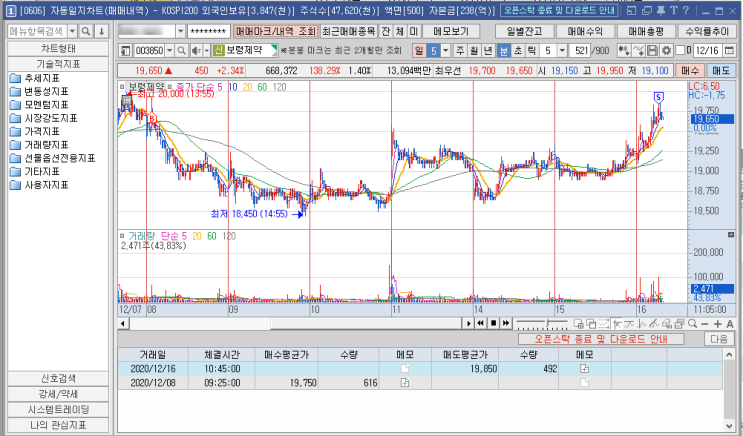
Task: Select the 초 (second) period toggle
Action: tap(518, 50)
